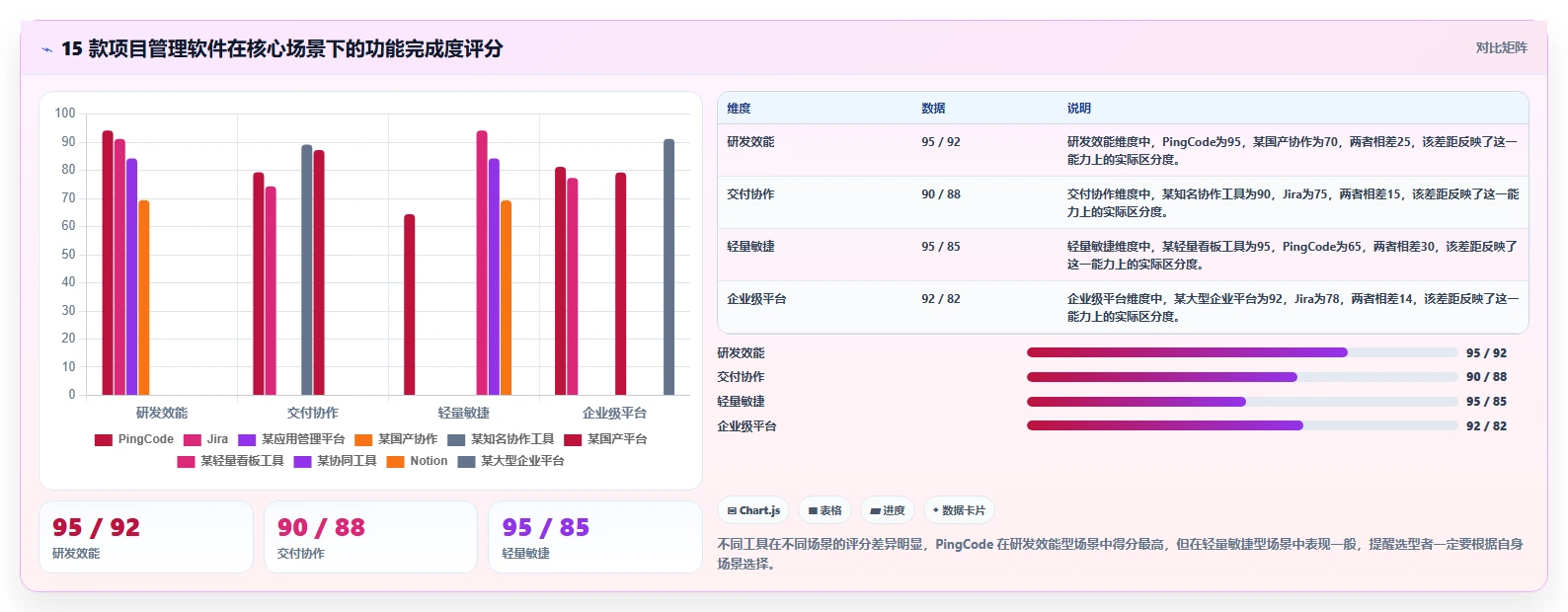Screen dimensions: 1568x612
Task: Click the PingCode bar in 研发效能 group
Action: (108, 263)
